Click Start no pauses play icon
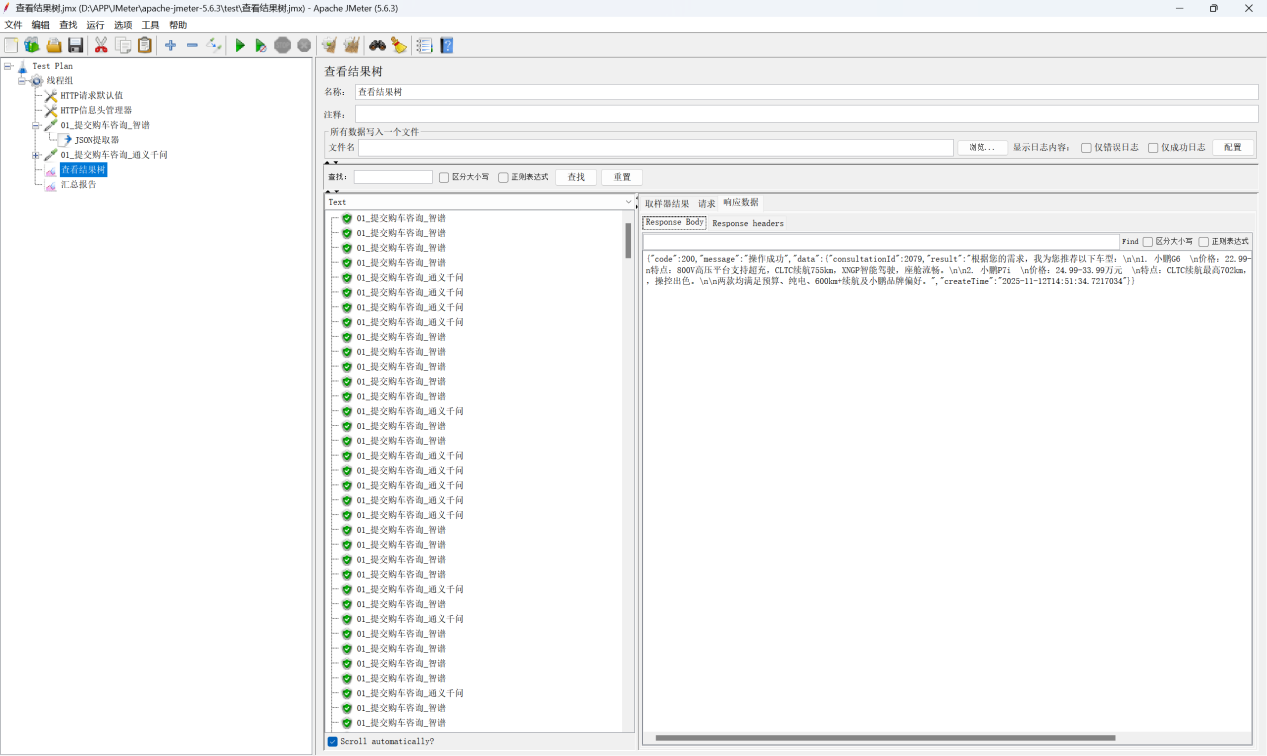The image size is (1267, 756). (x=260, y=45)
